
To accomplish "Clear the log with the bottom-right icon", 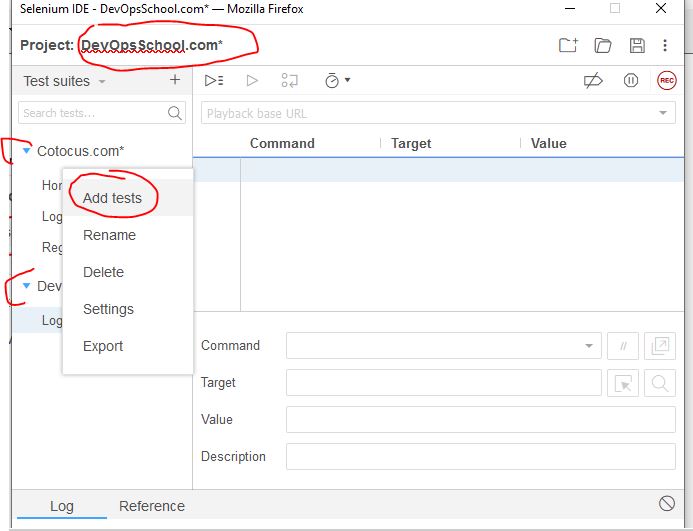I will [x=667, y=504].
